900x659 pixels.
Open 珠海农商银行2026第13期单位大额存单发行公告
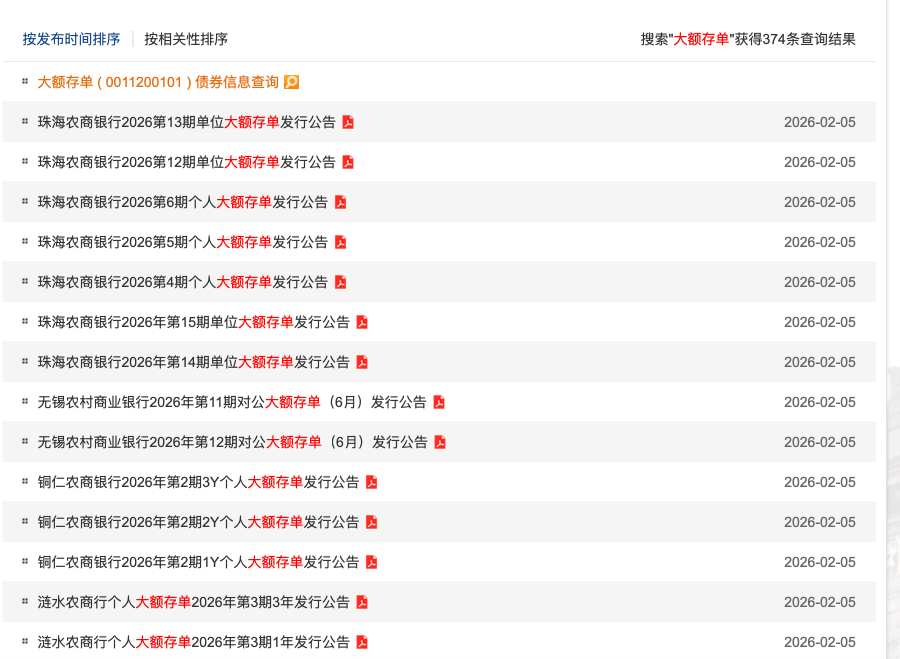[187, 122]
